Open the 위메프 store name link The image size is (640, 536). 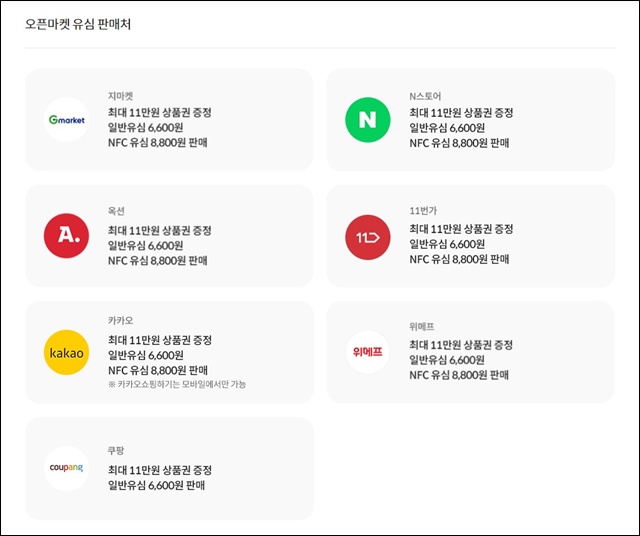click(422, 327)
